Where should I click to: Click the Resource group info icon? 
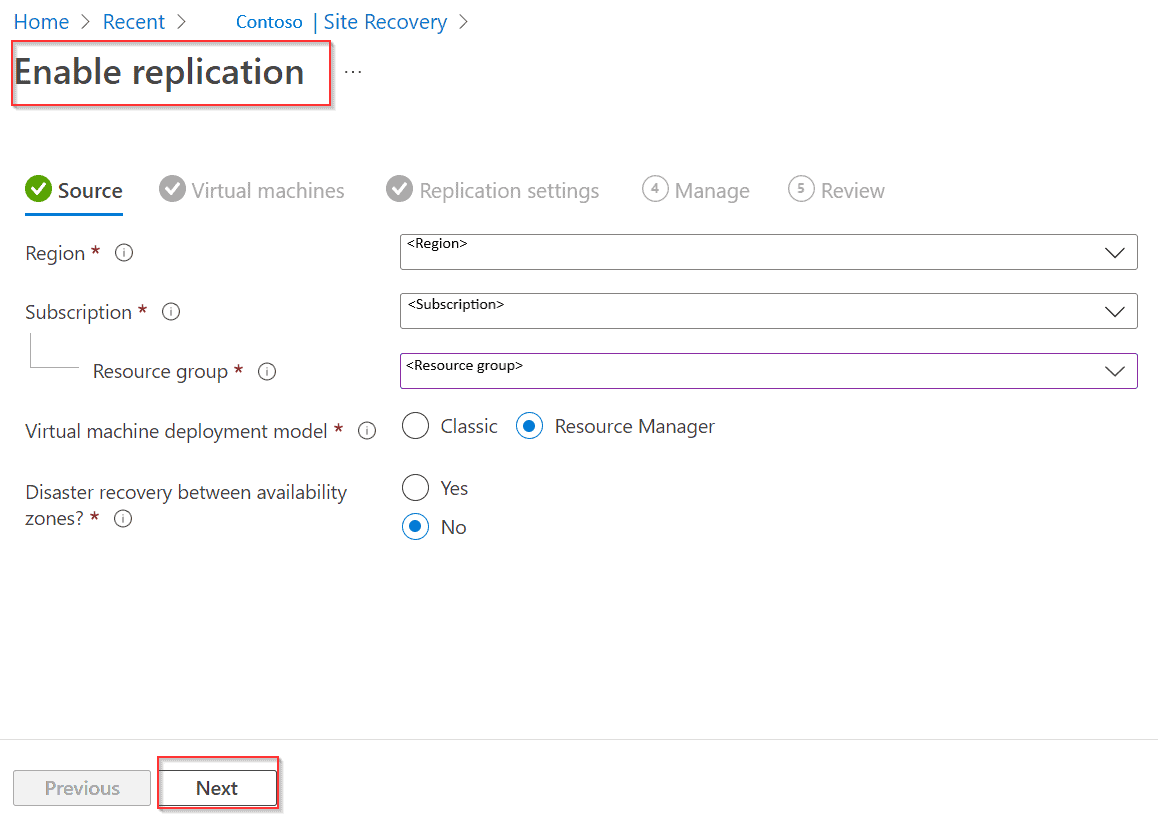pyautogui.click(x=266, y=371)
